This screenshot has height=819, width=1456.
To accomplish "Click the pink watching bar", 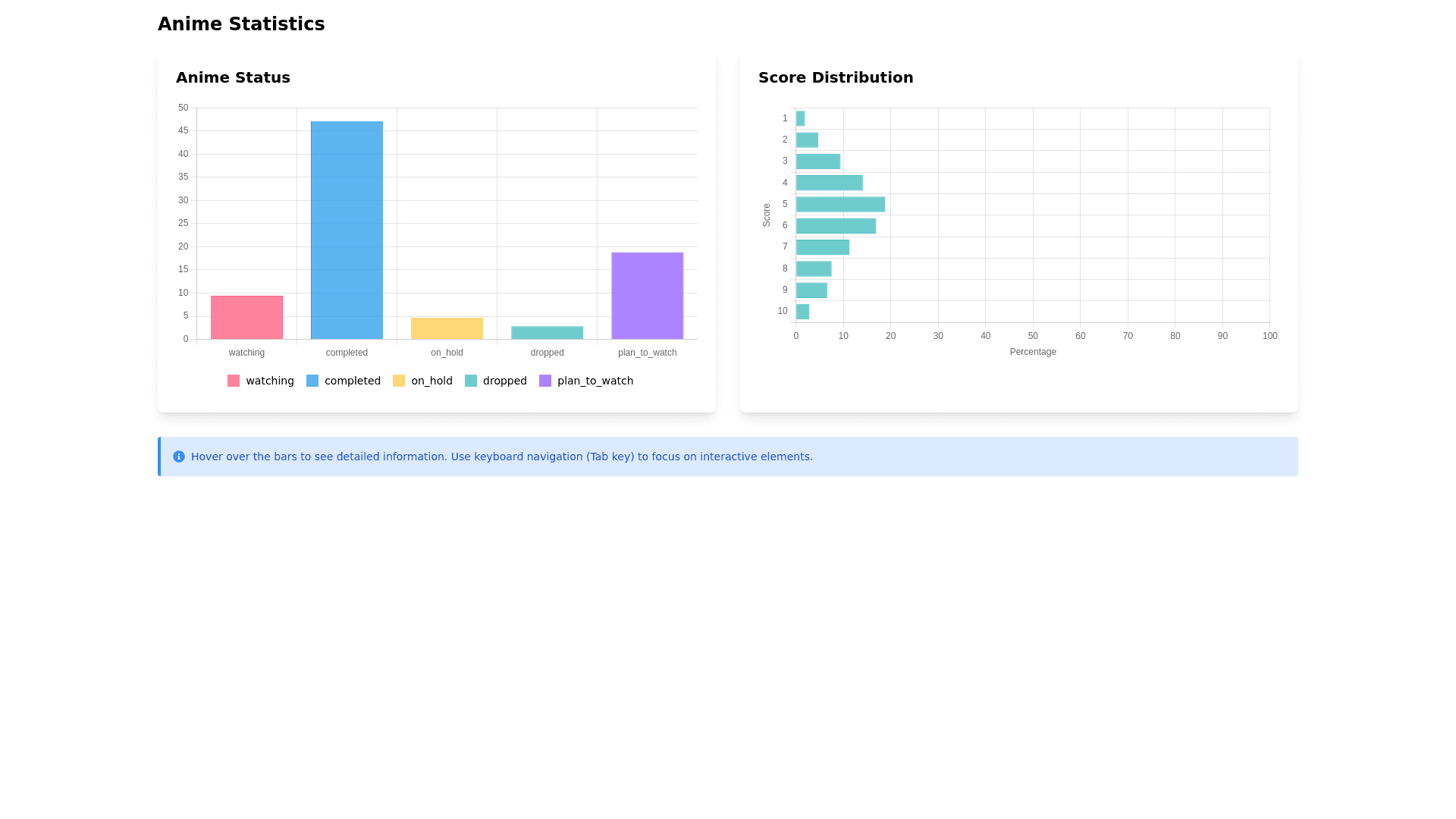I will [x=246, y=317].
